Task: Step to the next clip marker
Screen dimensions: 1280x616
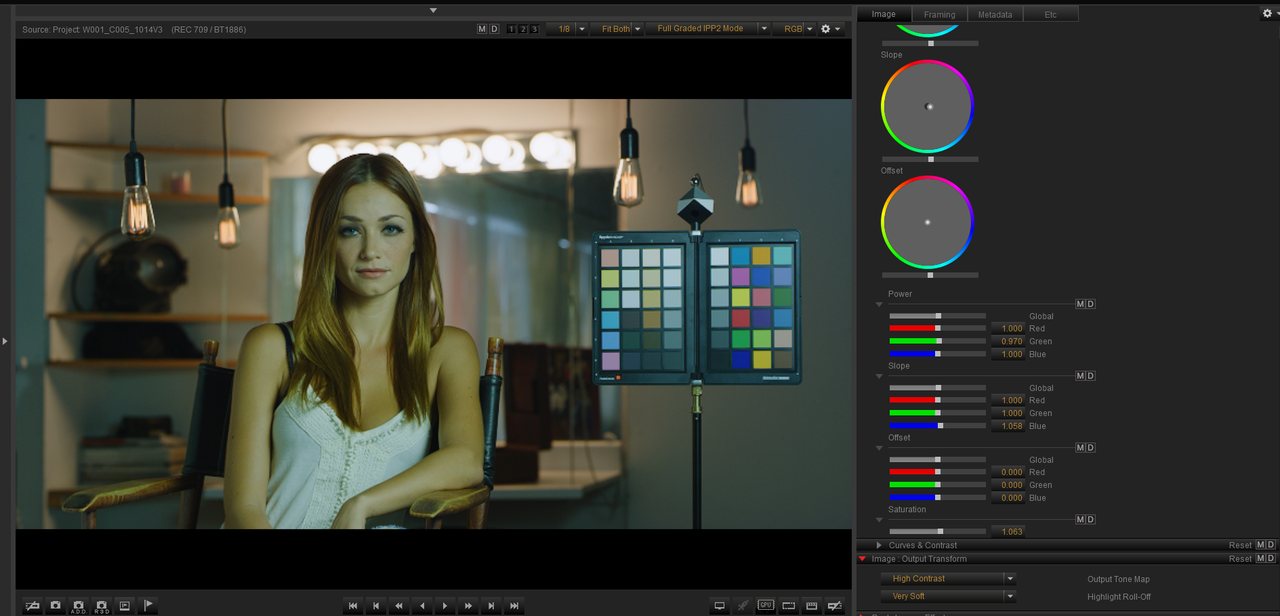Action: pos(491,606)
